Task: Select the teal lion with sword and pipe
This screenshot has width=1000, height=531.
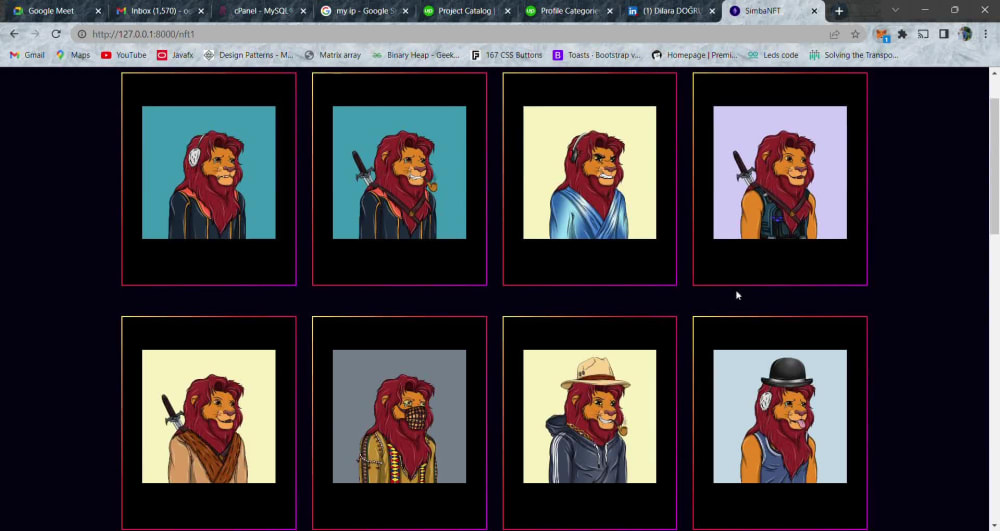Action: point(399,173)
